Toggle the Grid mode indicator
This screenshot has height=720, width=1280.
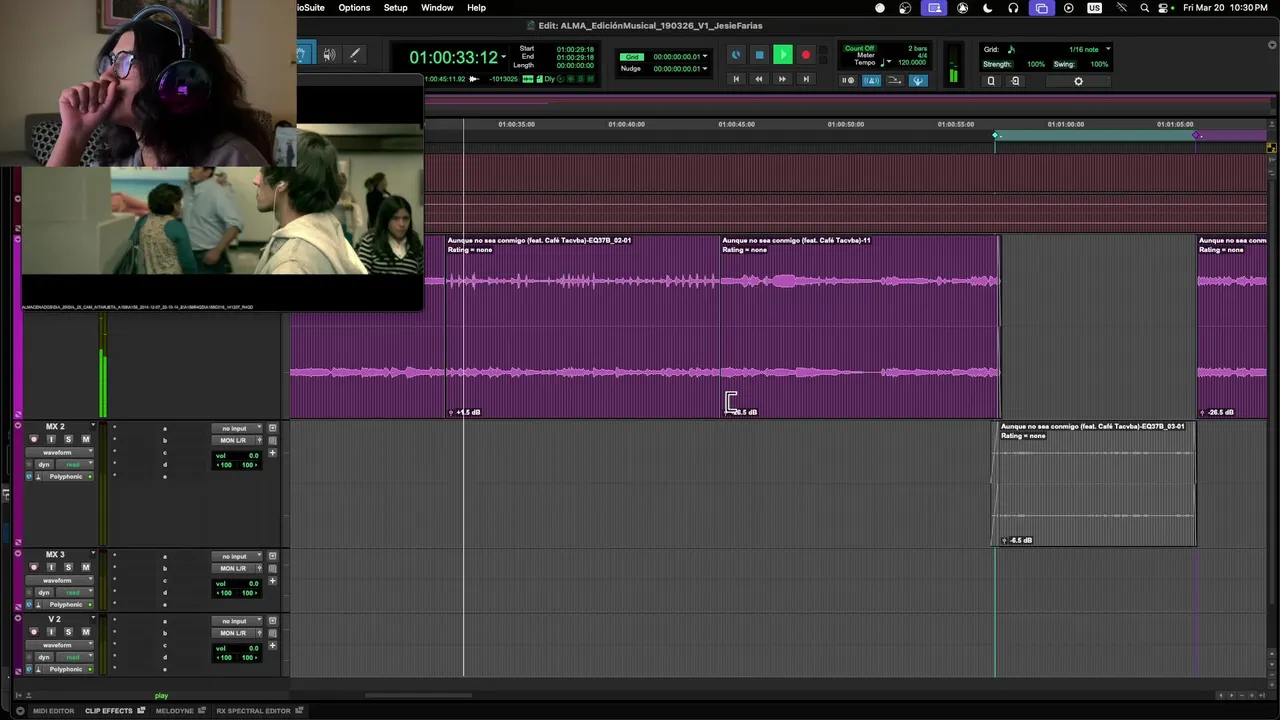pyautogui.click(x=631, y=57)
